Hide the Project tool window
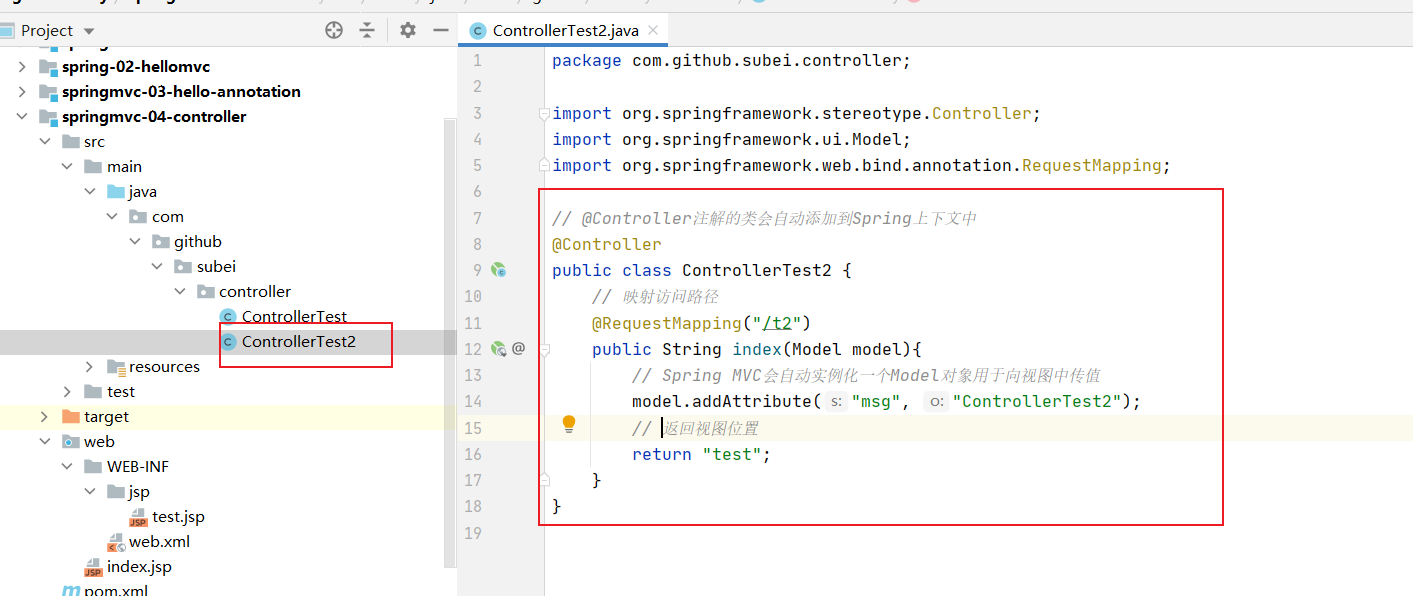 (440, 30)
